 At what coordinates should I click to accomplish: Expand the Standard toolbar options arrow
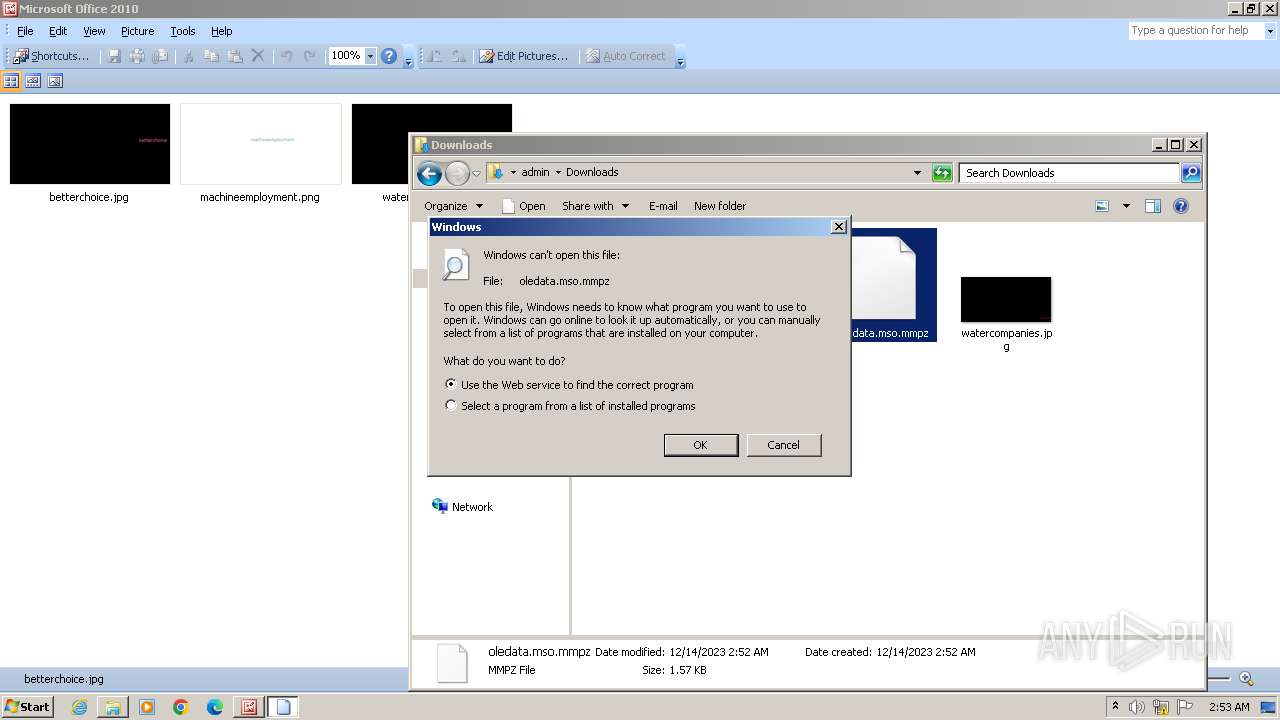pos(408,58)
